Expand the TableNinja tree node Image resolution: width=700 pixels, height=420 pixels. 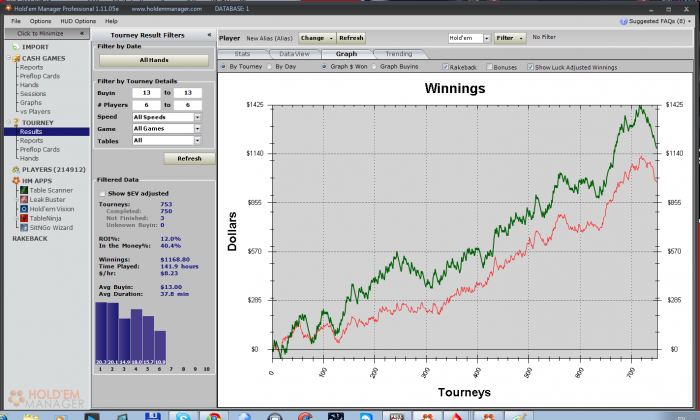[17, 218]
